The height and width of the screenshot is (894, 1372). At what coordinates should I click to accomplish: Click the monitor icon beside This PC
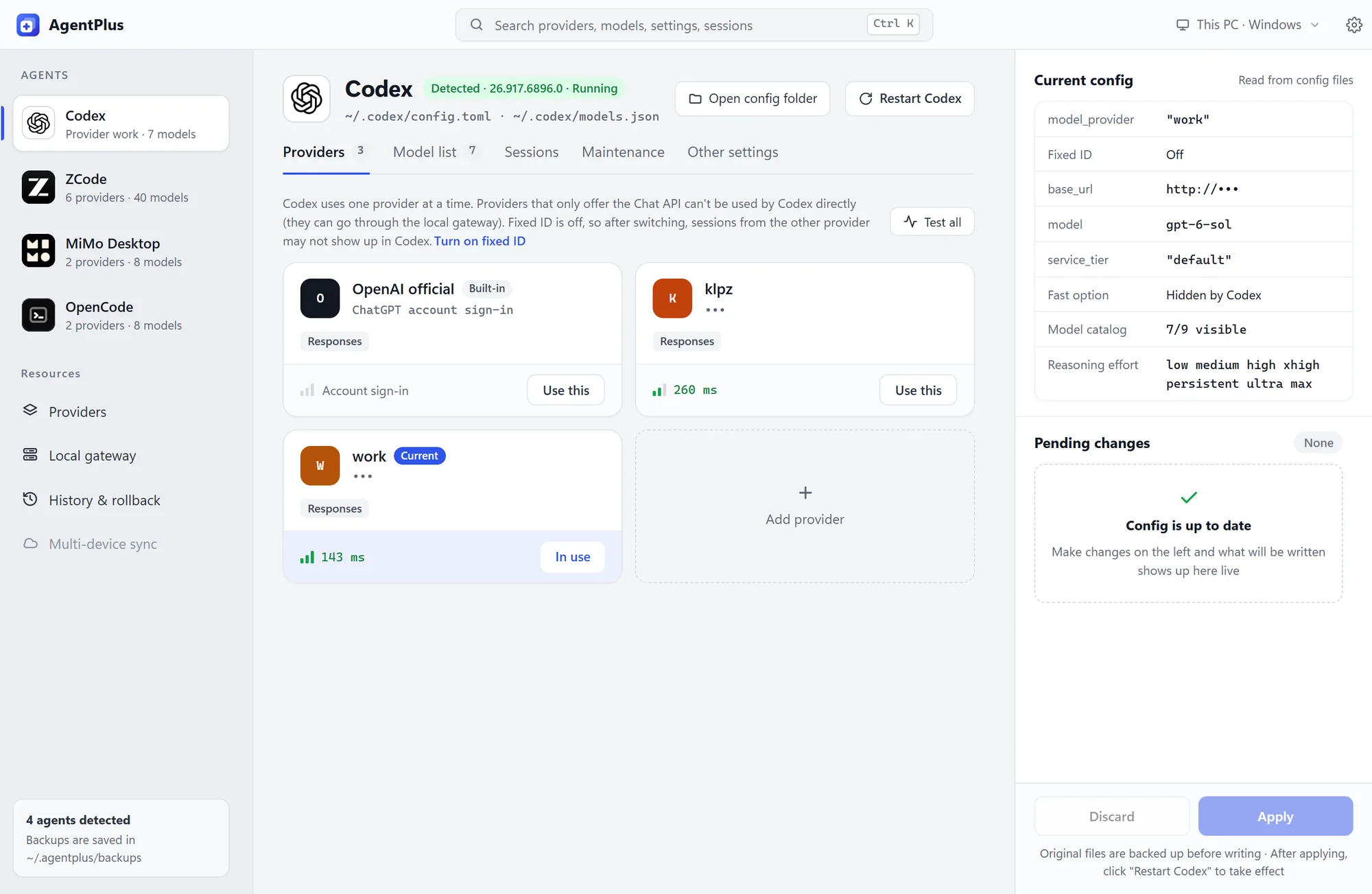click(x=1183, y=25)
